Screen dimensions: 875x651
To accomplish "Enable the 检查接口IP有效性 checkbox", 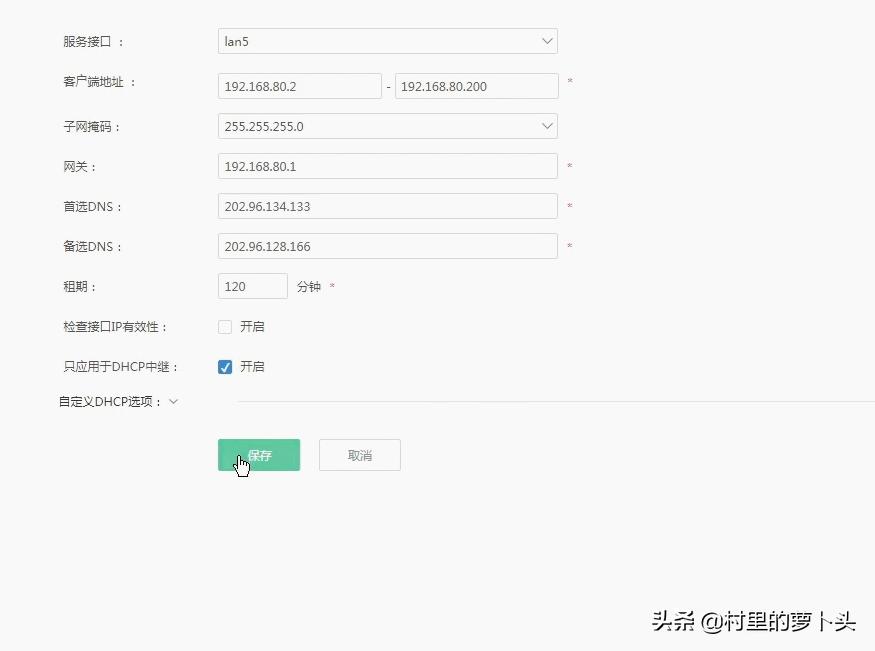I will (224, 326).
